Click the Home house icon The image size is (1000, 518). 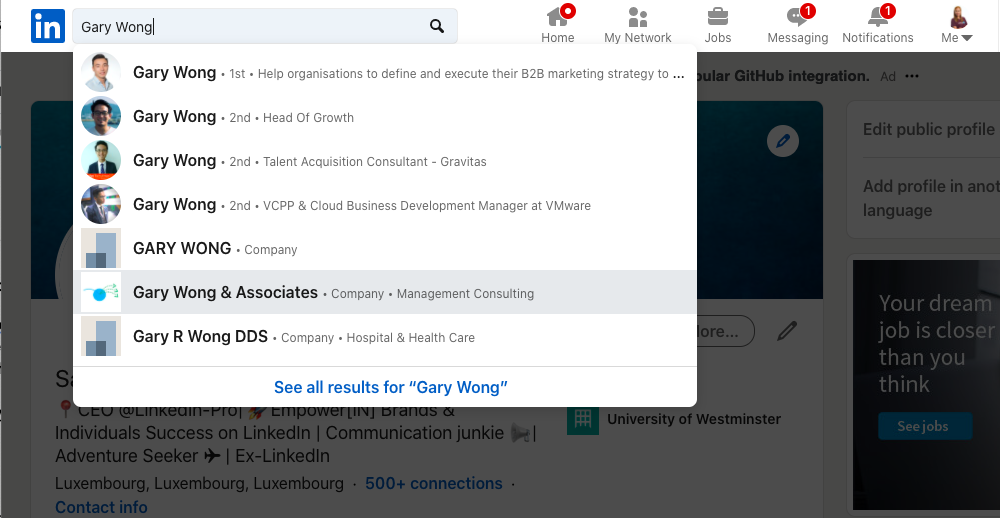pyautogui.click(x=557, y=17)
